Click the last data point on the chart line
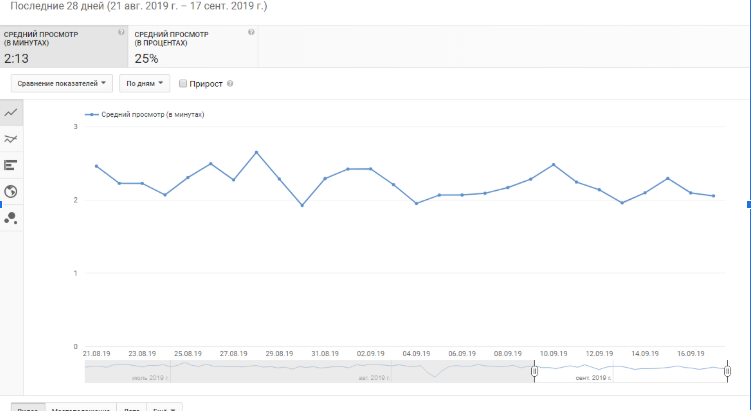Screen dimensions: 751x411 pos(714,196)
